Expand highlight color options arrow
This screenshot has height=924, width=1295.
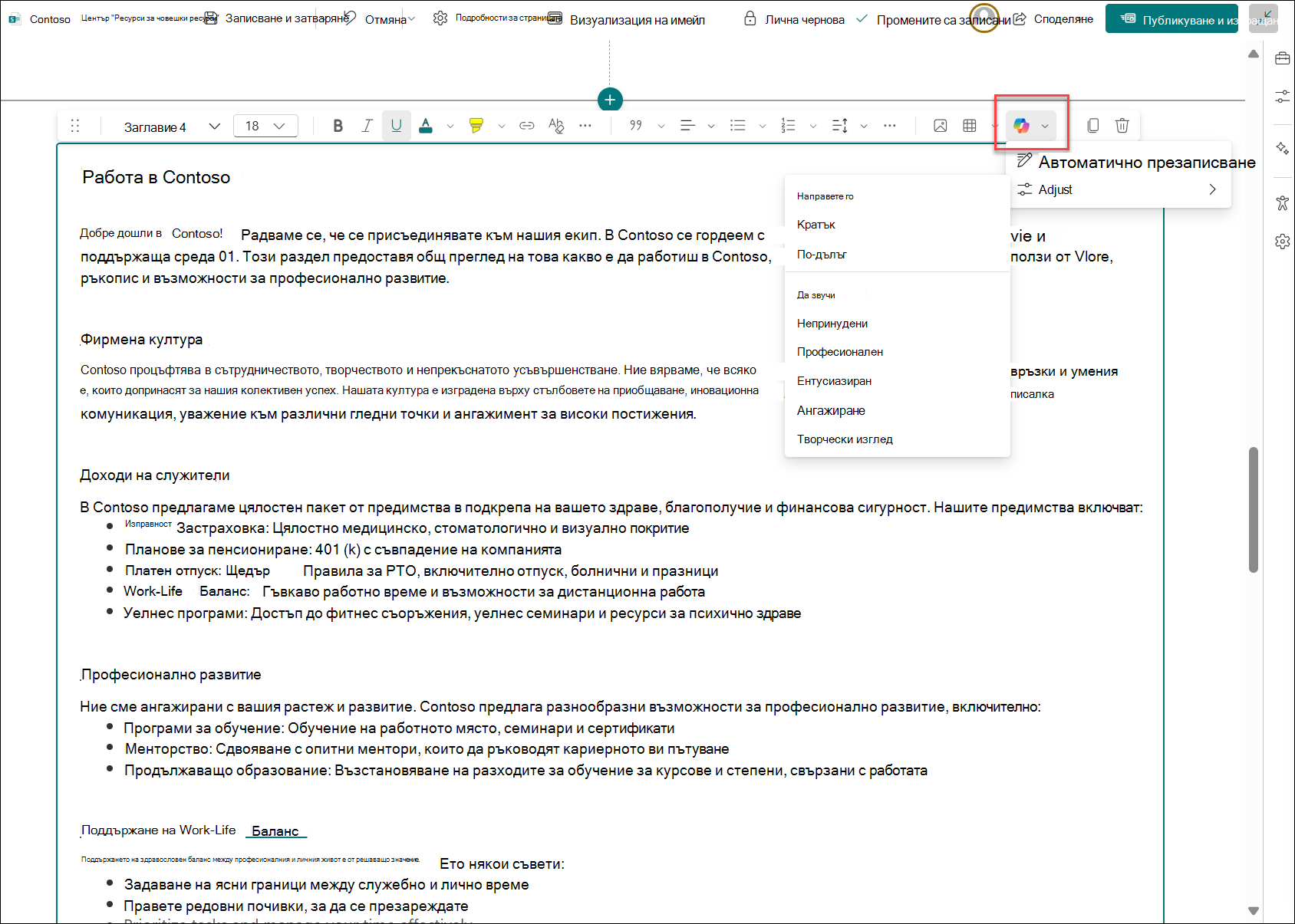click(501, 126)
